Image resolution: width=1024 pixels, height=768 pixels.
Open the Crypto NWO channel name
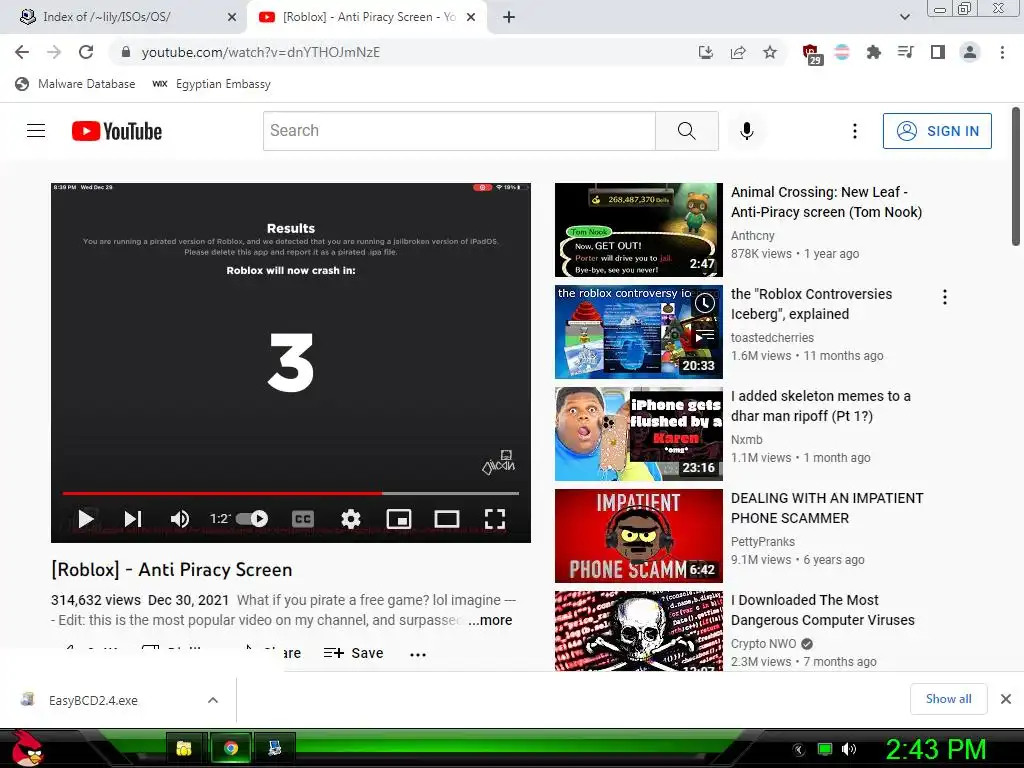coord(763,643)
